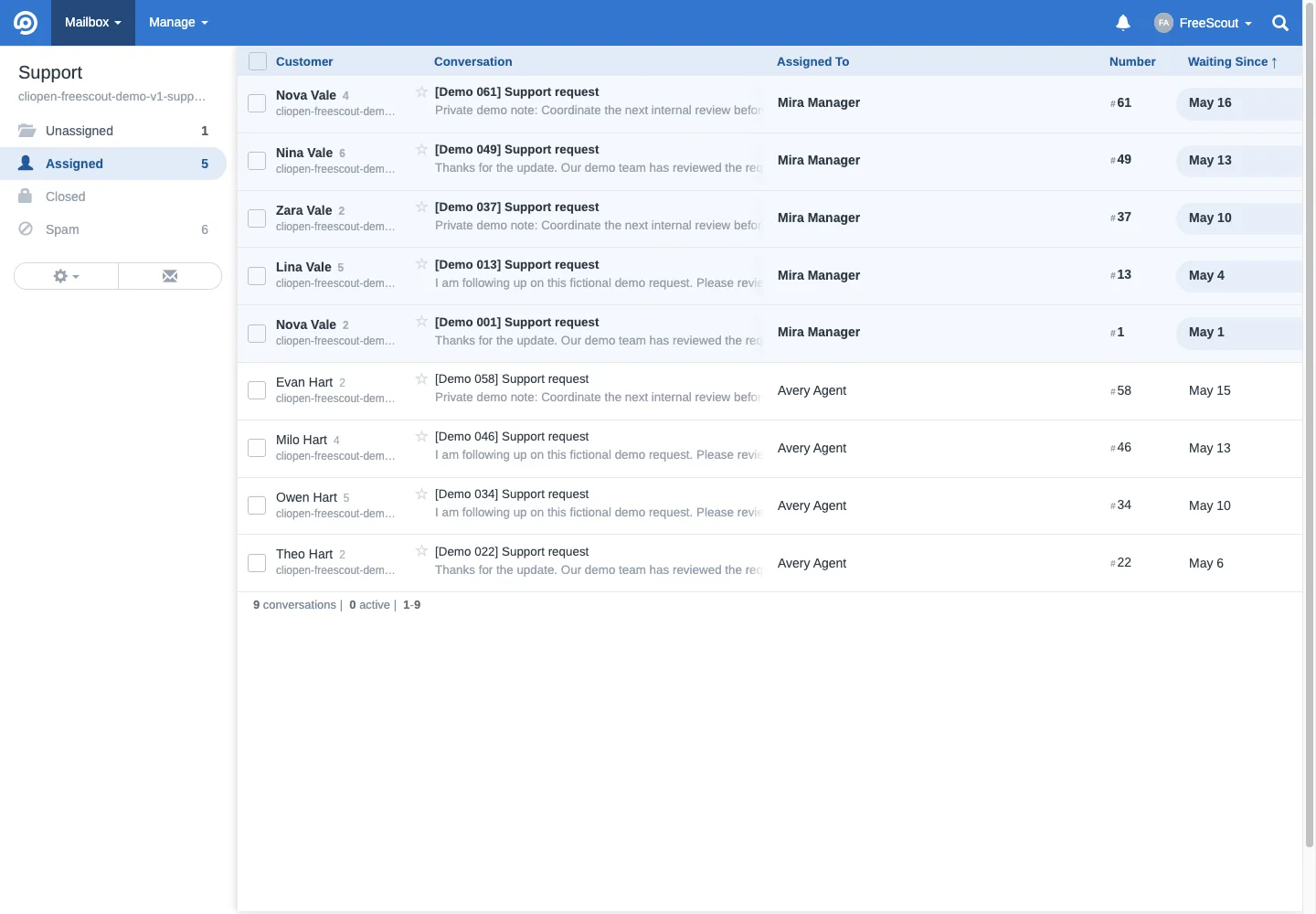Check the Demo 013 row checkbox
The width and height of the screenshot is (1316, 914).
tap(257, 276)
